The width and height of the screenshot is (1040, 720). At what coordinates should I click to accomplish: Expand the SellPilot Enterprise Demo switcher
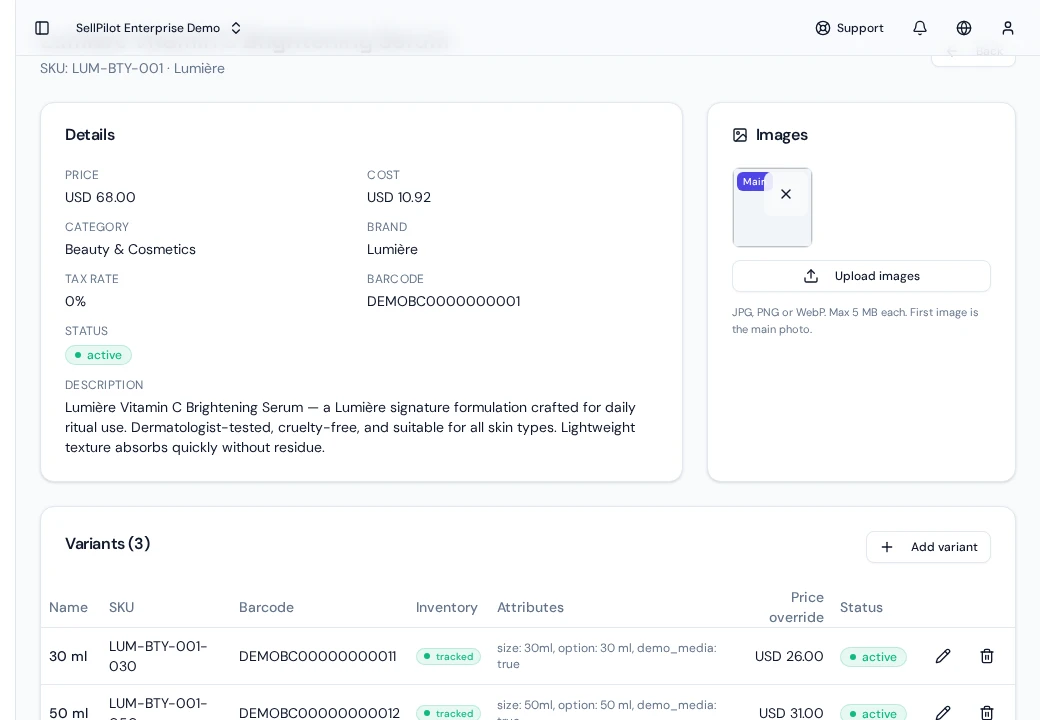[159, 28]
